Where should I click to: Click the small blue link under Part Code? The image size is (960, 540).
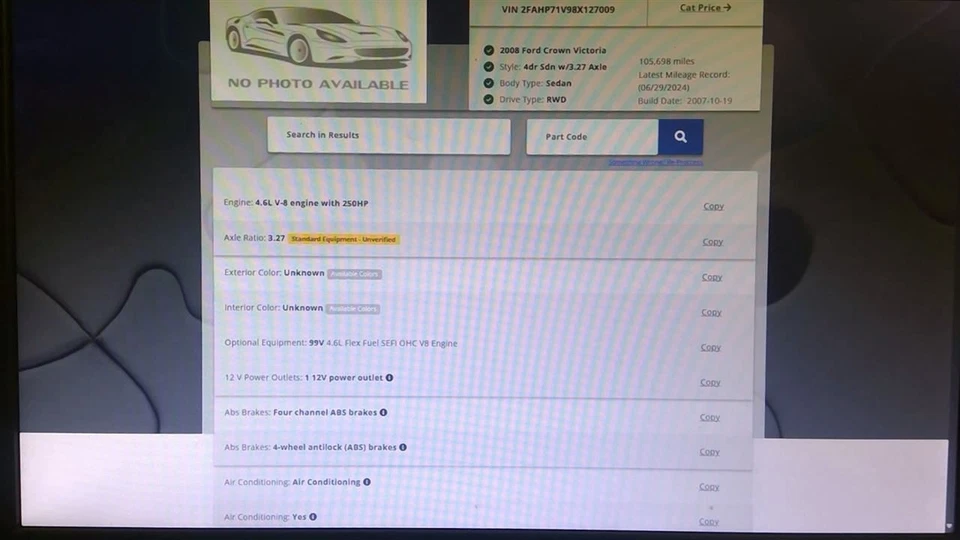click(655, 162)
